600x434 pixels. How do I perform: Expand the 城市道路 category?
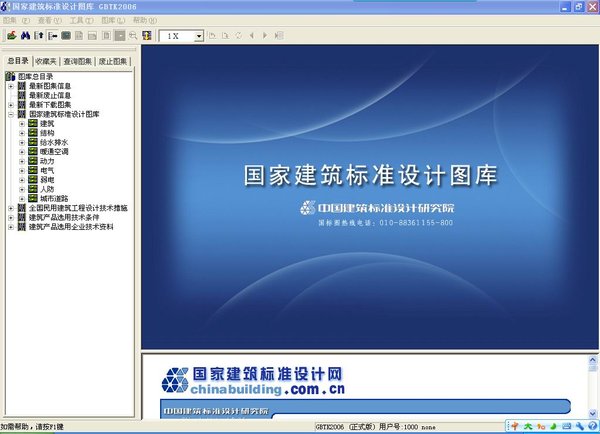click(x=22, y=199)
